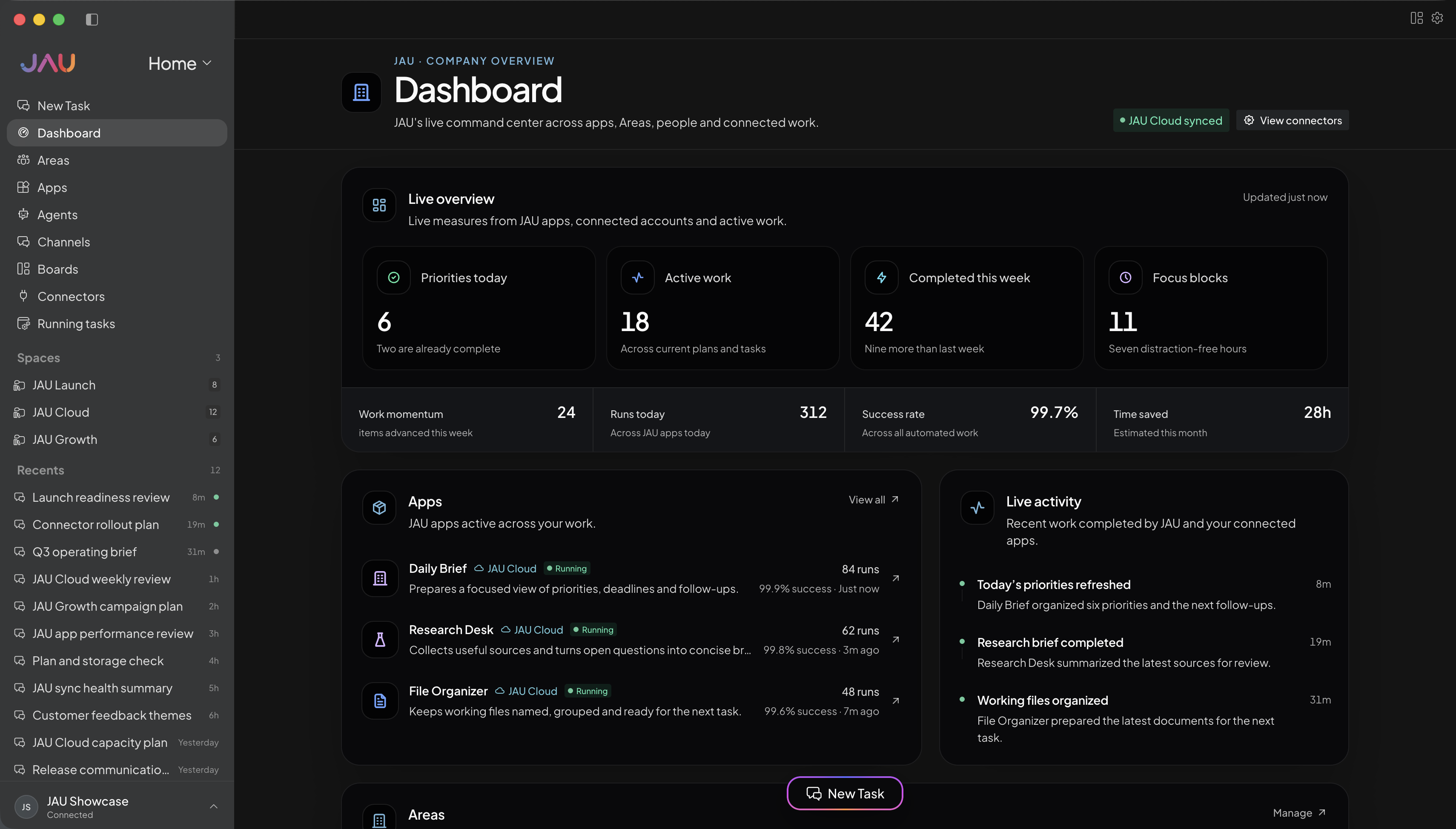Go to Connectors in the sidebar
The image size is (1456, 829).
[x=117, y=296]
